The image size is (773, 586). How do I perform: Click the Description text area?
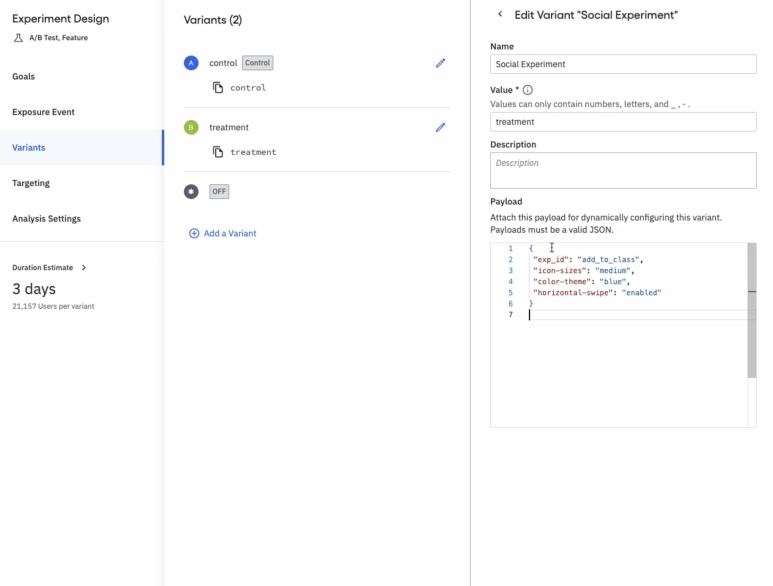click(623, 171)
